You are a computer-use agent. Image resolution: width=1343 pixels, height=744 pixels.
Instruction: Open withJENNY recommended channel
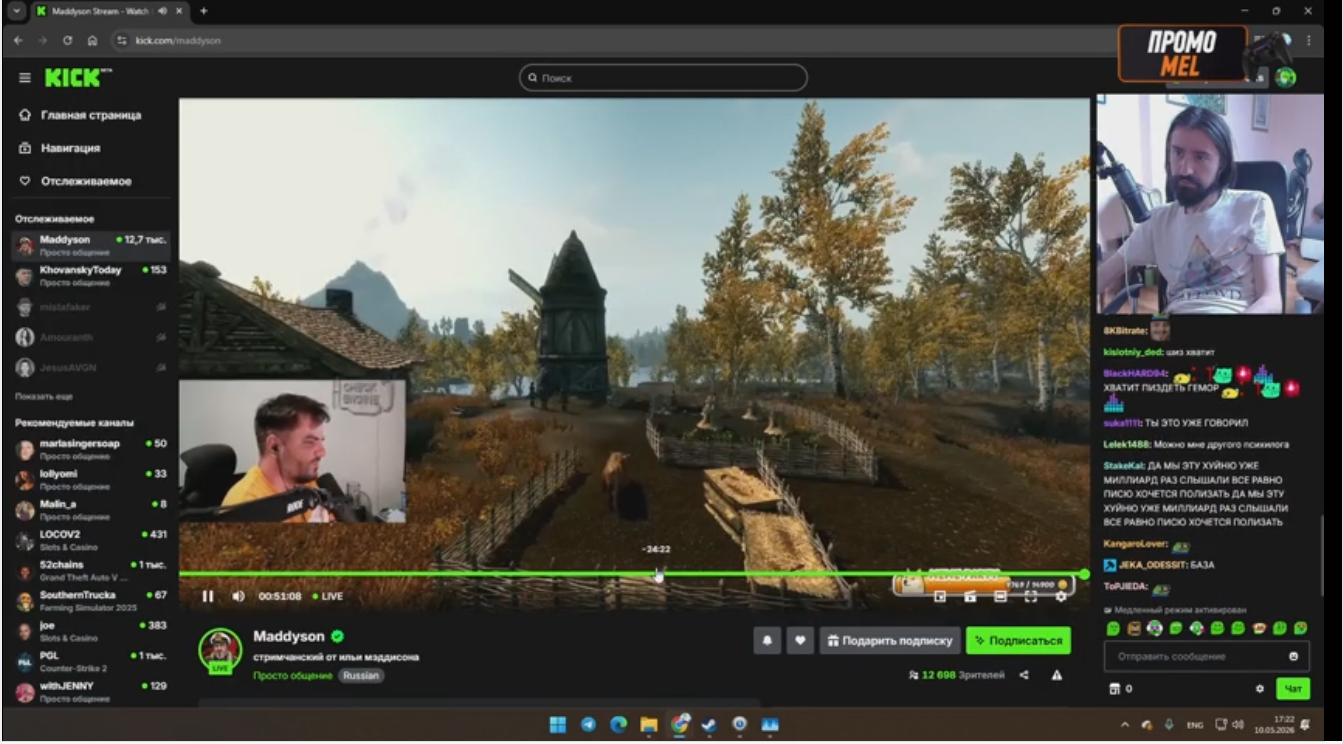(91, 691)
